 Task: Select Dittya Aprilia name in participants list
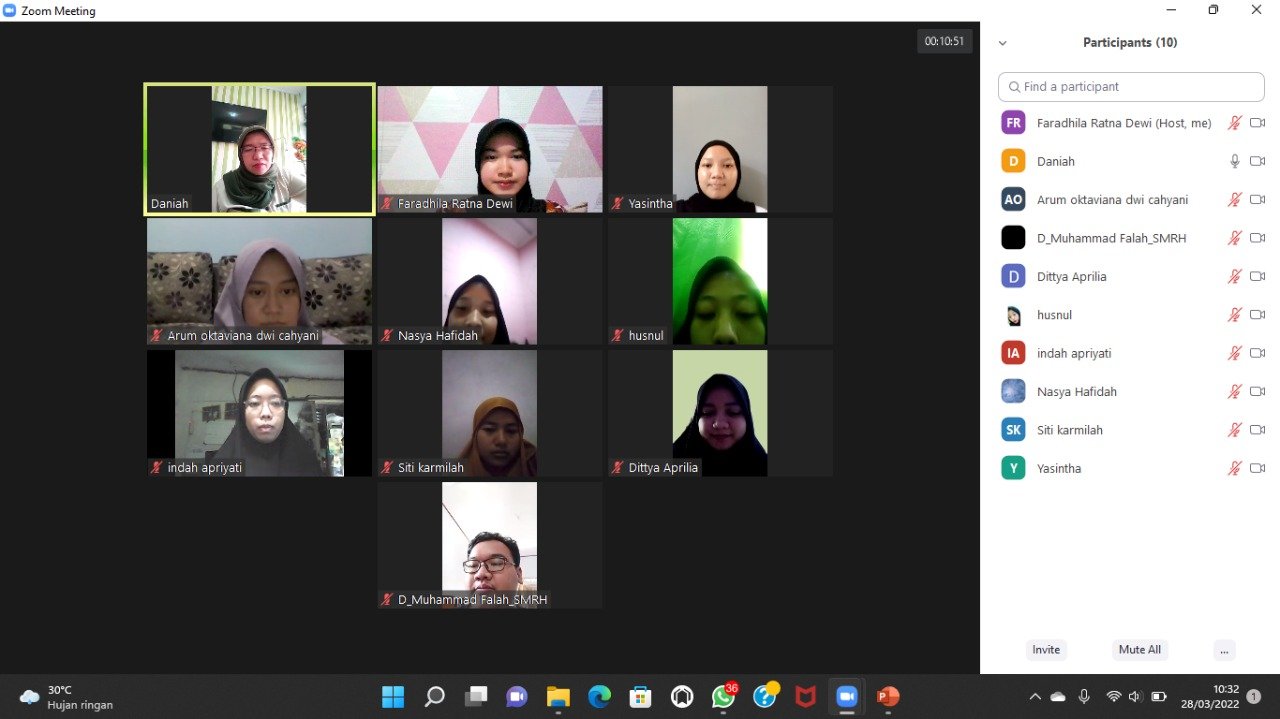(1072, 277)
